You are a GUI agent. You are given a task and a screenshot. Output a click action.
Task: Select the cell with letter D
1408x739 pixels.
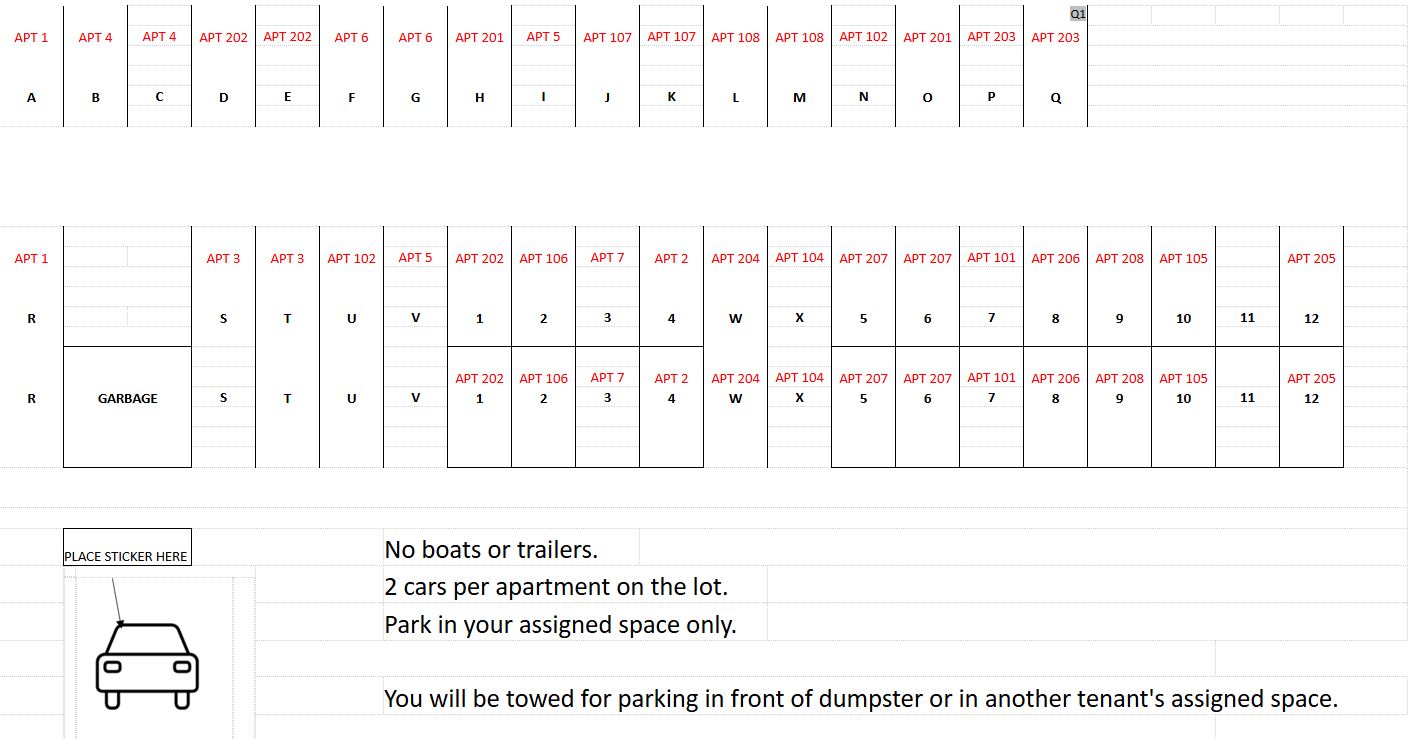(x=223, y=98)
